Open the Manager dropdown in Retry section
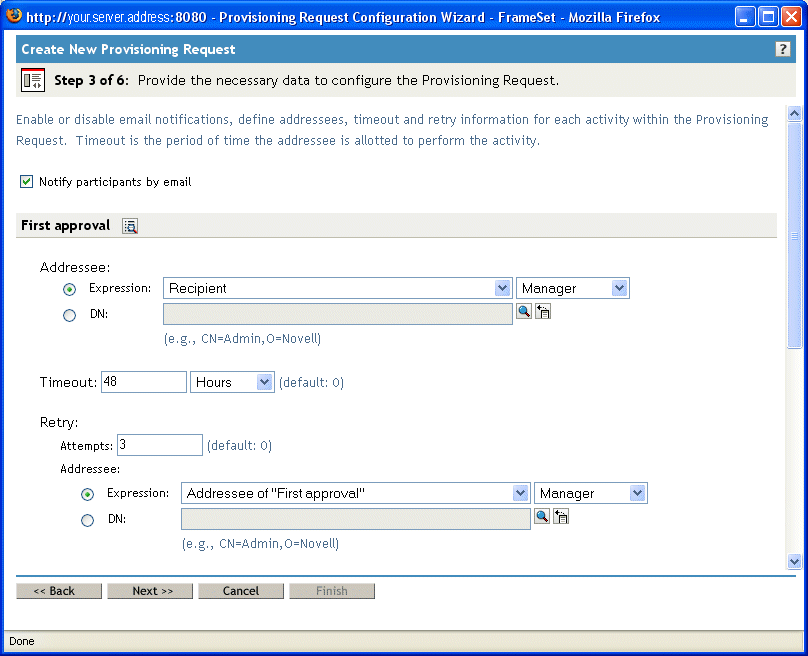Image resolution: width=808 pixels, height=656 pixels. coord(591,493)
